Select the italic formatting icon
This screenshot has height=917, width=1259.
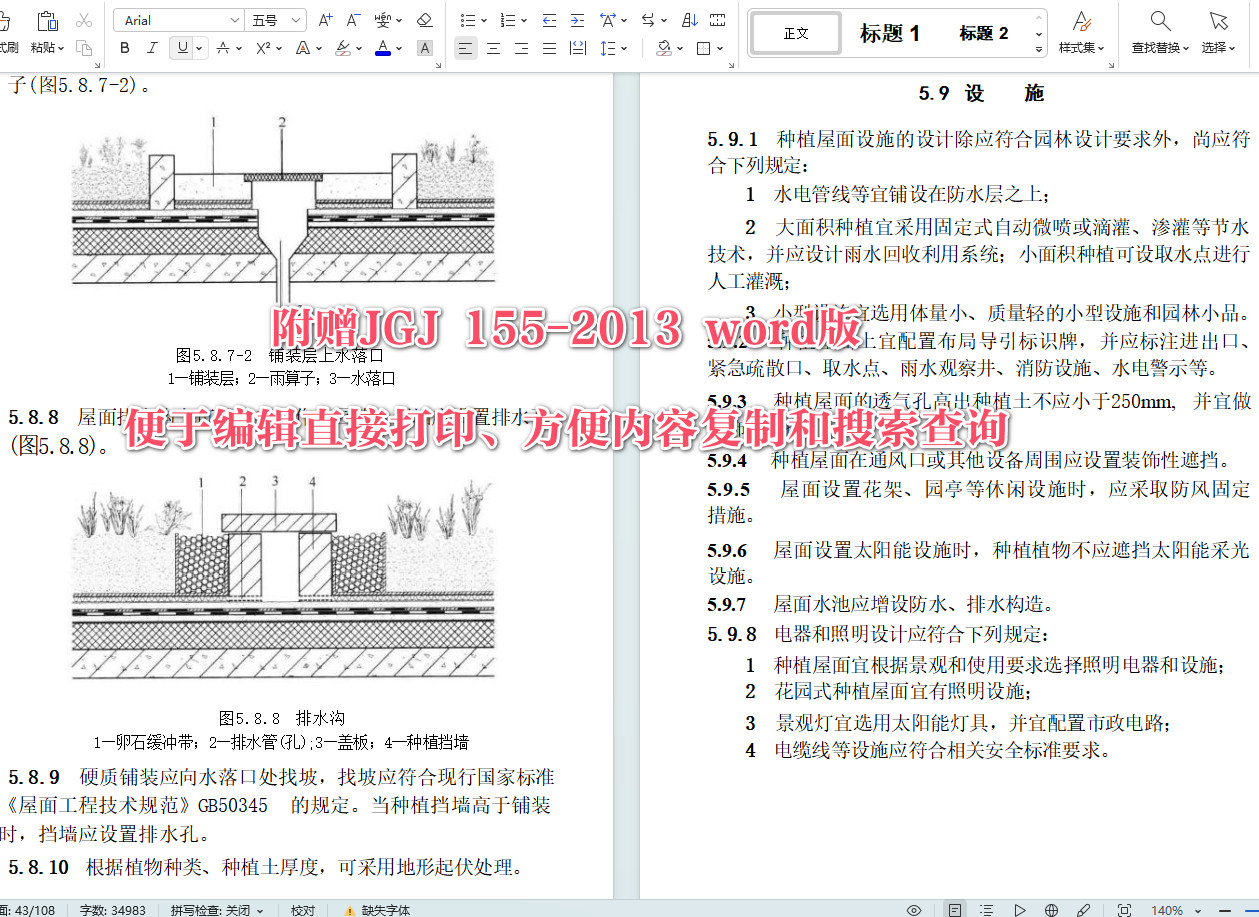[150, 47]
